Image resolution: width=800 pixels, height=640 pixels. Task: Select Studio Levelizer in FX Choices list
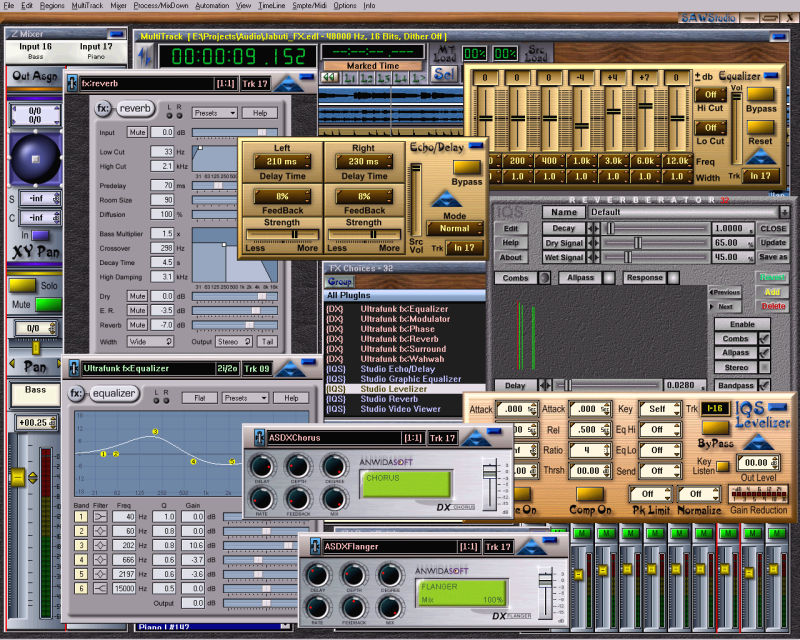coord(405,389)
